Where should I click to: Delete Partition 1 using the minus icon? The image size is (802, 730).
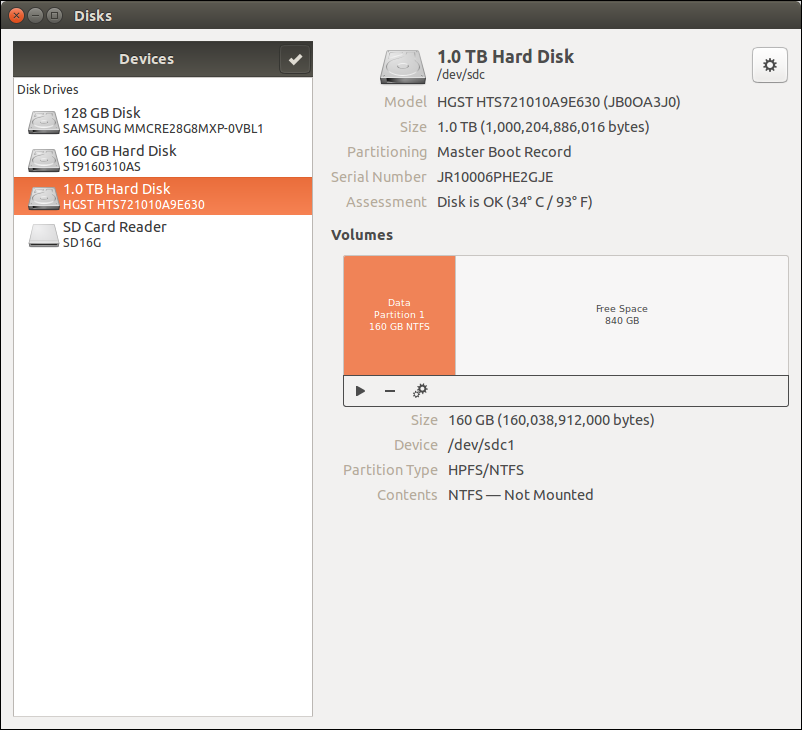click(x=390, y=390)
